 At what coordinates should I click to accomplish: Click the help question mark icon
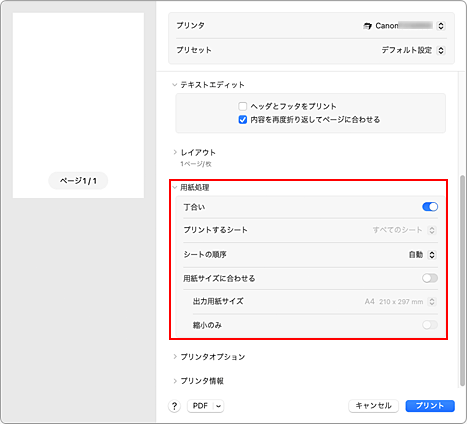[174, 406]
